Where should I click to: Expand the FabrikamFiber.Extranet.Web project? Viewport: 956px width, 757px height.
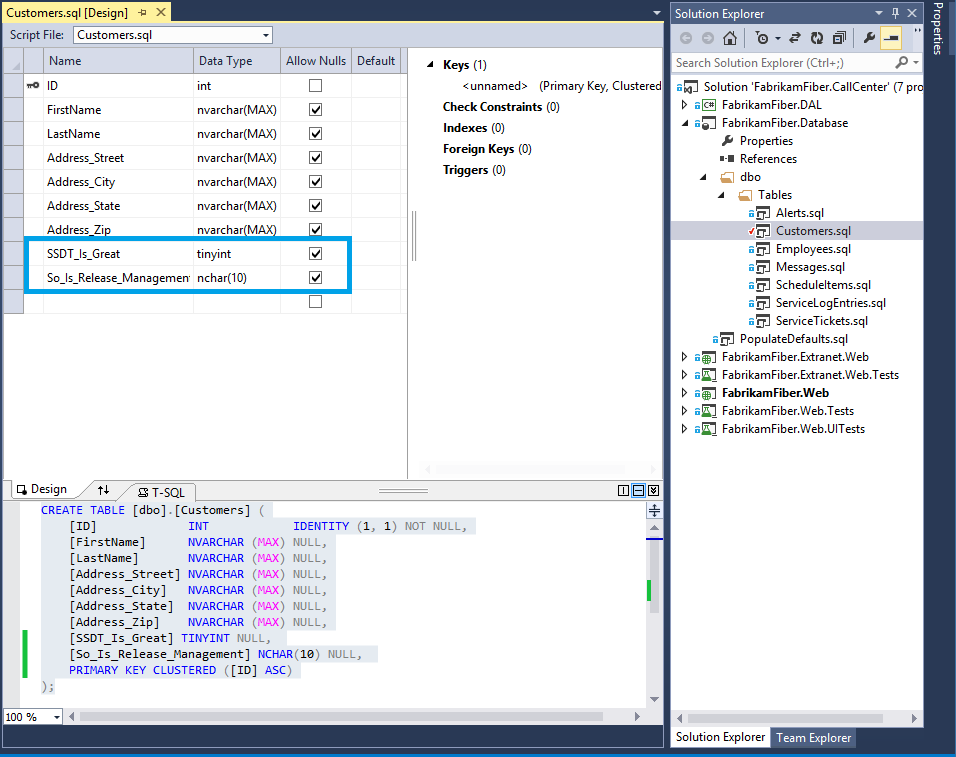683,356
